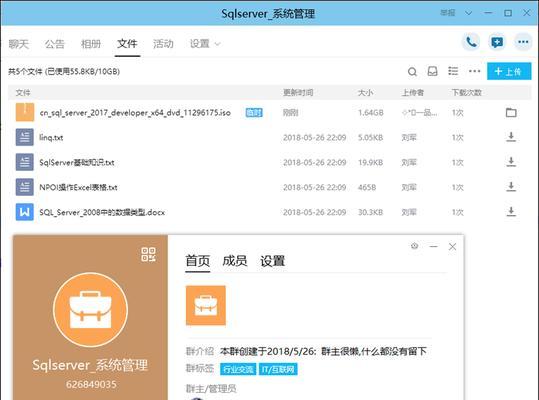The image size is (539, 400).
Task: Click the docx Word file icon
Action: click(x=25, y=212)
